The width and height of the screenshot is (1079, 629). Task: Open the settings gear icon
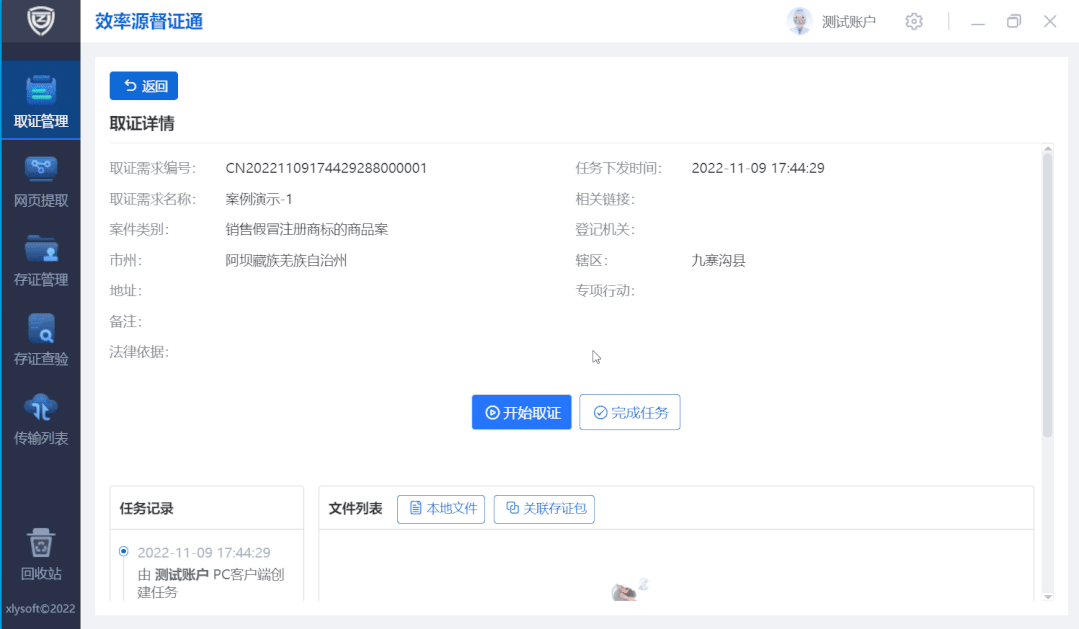913,20
